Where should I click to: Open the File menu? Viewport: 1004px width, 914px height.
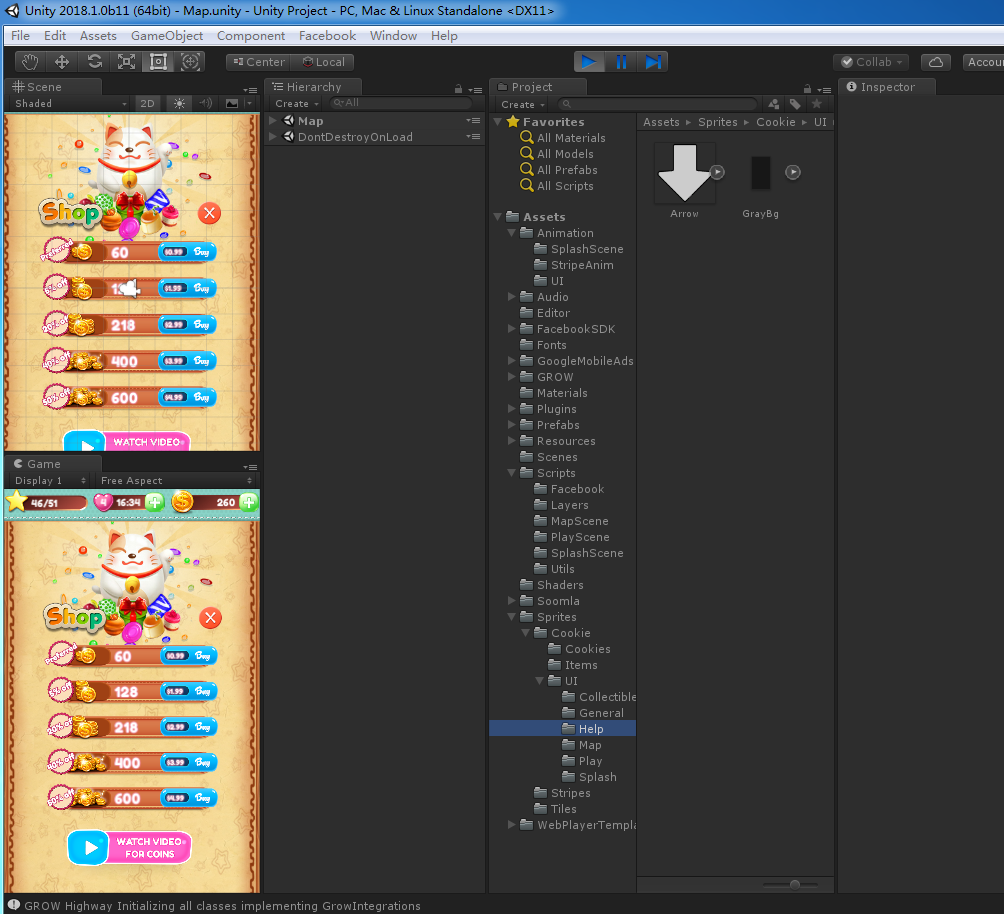coord(20,36)
